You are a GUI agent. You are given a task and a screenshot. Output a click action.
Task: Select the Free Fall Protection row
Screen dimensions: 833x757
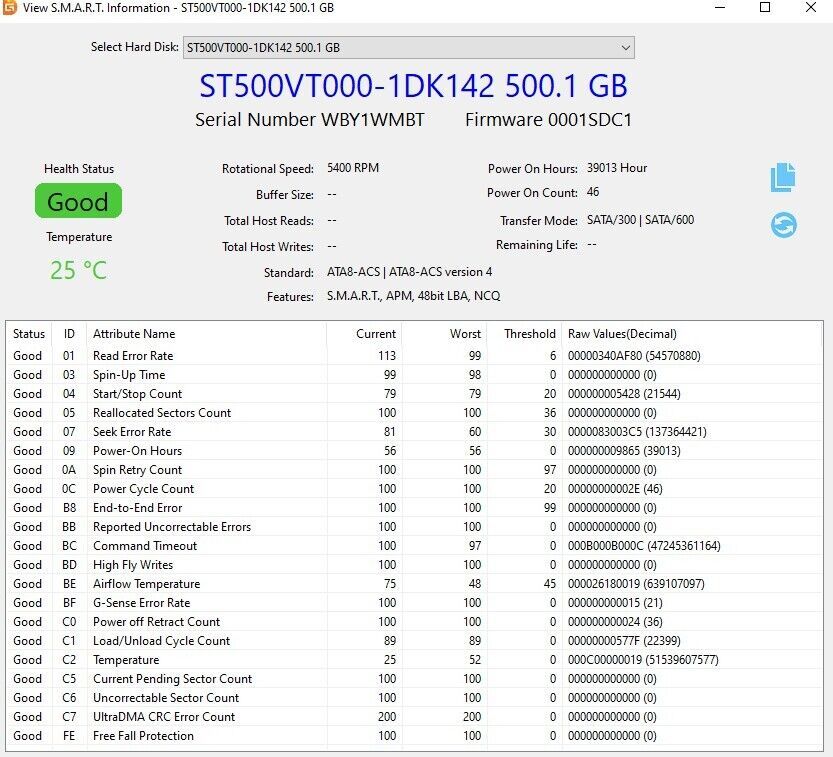tap(414, 736)
